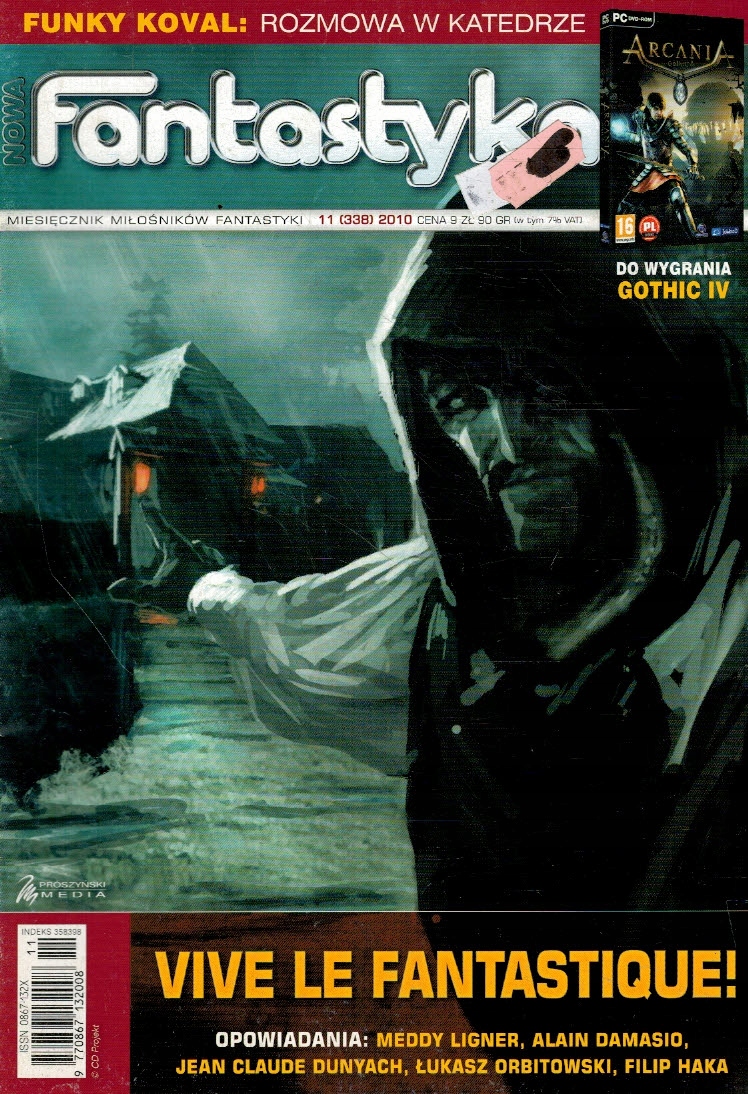Click the vertical NOWA text beside logo
The width and height of the screenshot is (748, 1094).
coord(15,121)
